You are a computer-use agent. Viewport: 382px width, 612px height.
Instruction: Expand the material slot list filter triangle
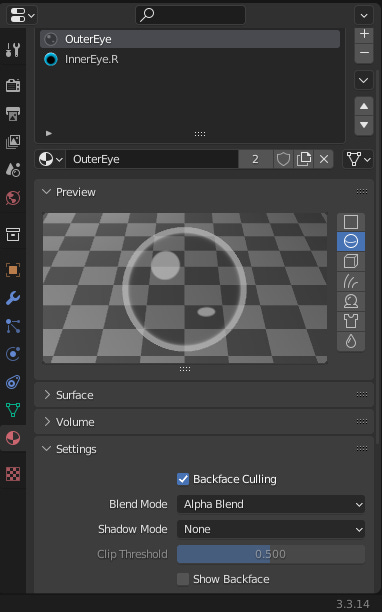[x=49, y=133]
